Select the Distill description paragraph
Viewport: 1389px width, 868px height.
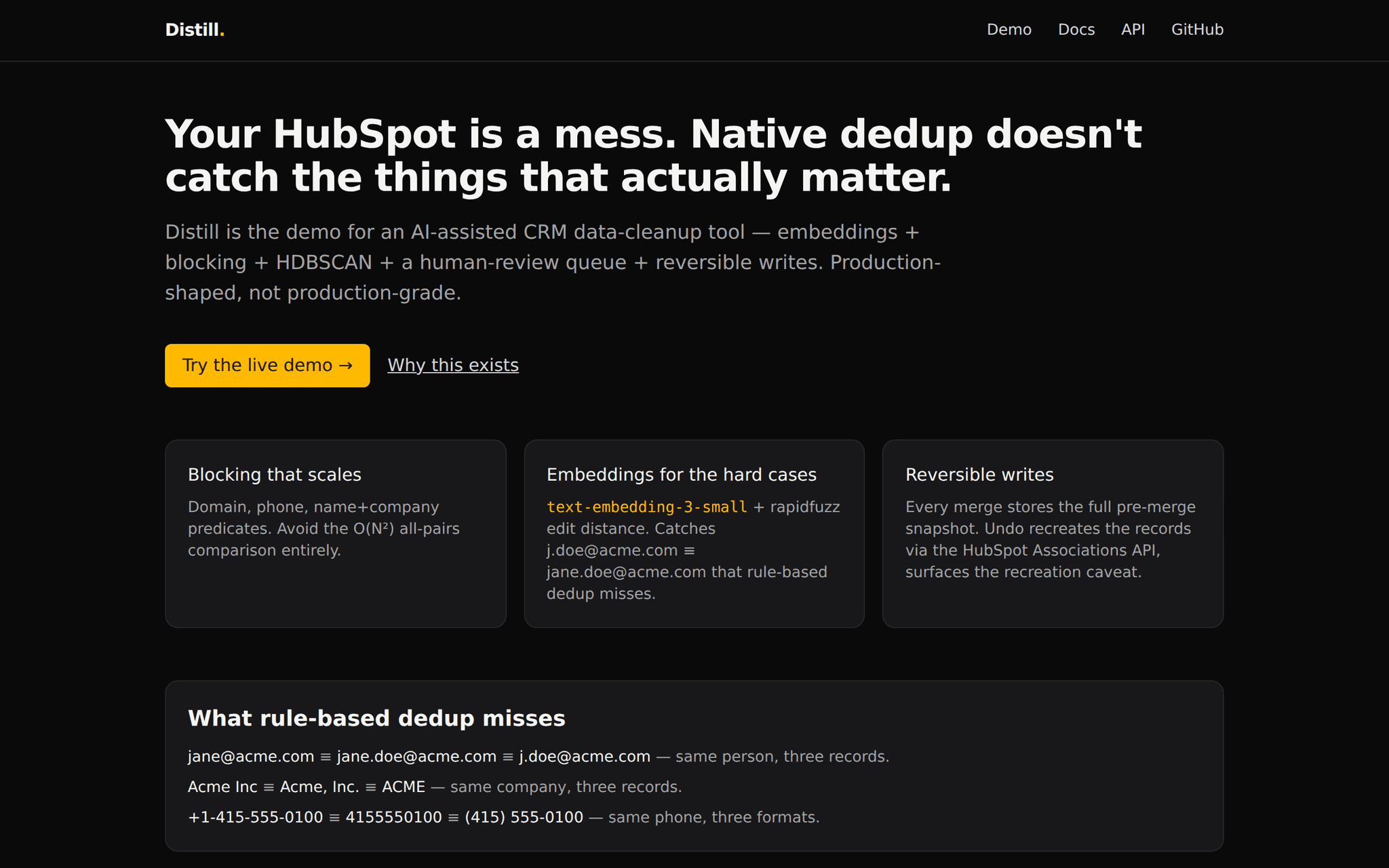pos(553,262)
